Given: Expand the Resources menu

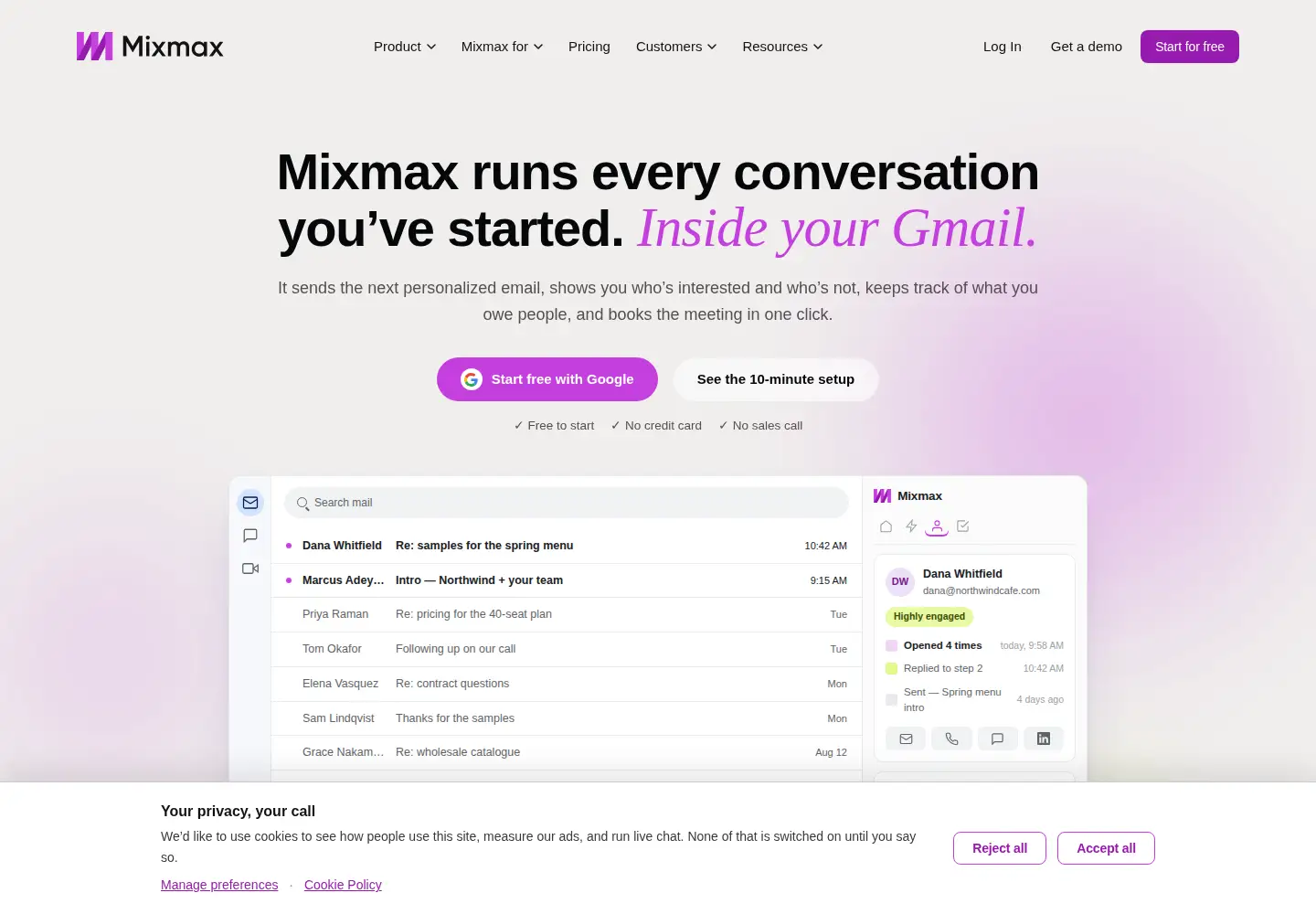Looking at the screenshot, I should pos(782,47).
